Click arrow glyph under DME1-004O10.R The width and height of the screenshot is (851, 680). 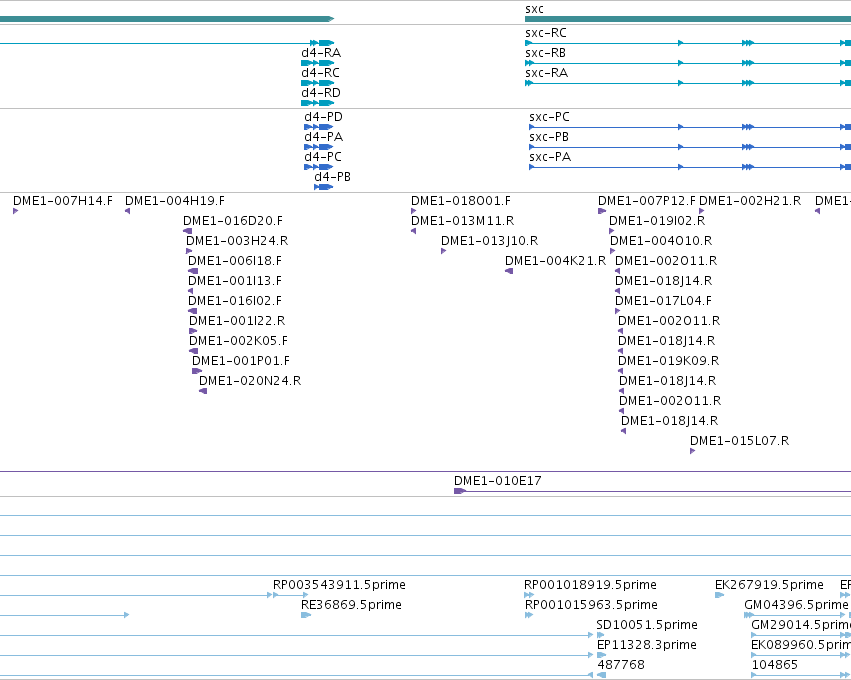tap(613, 251)
